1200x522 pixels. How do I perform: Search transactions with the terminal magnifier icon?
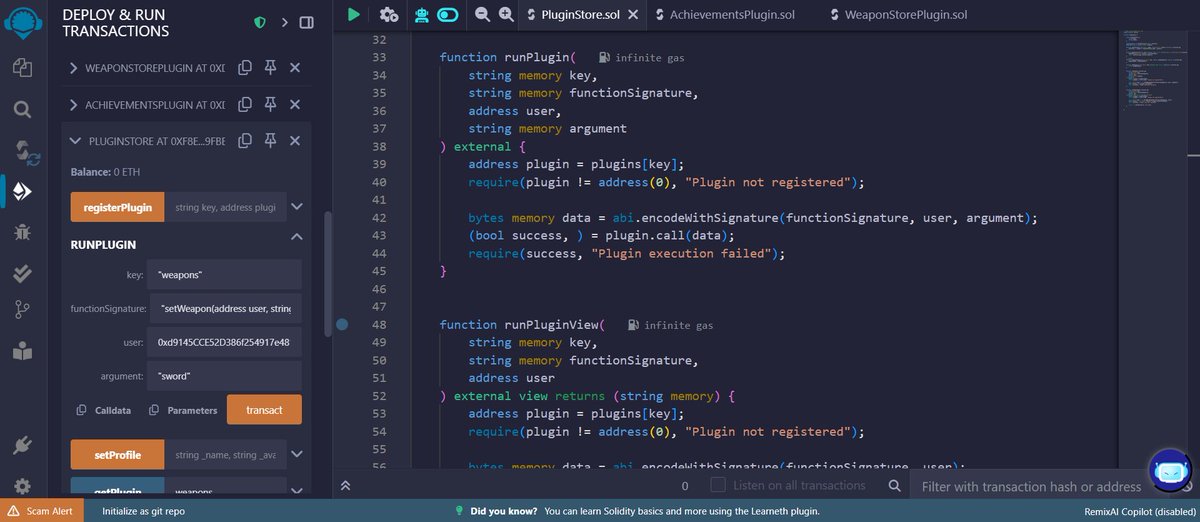pyautogui.click(x=895, y=486)
